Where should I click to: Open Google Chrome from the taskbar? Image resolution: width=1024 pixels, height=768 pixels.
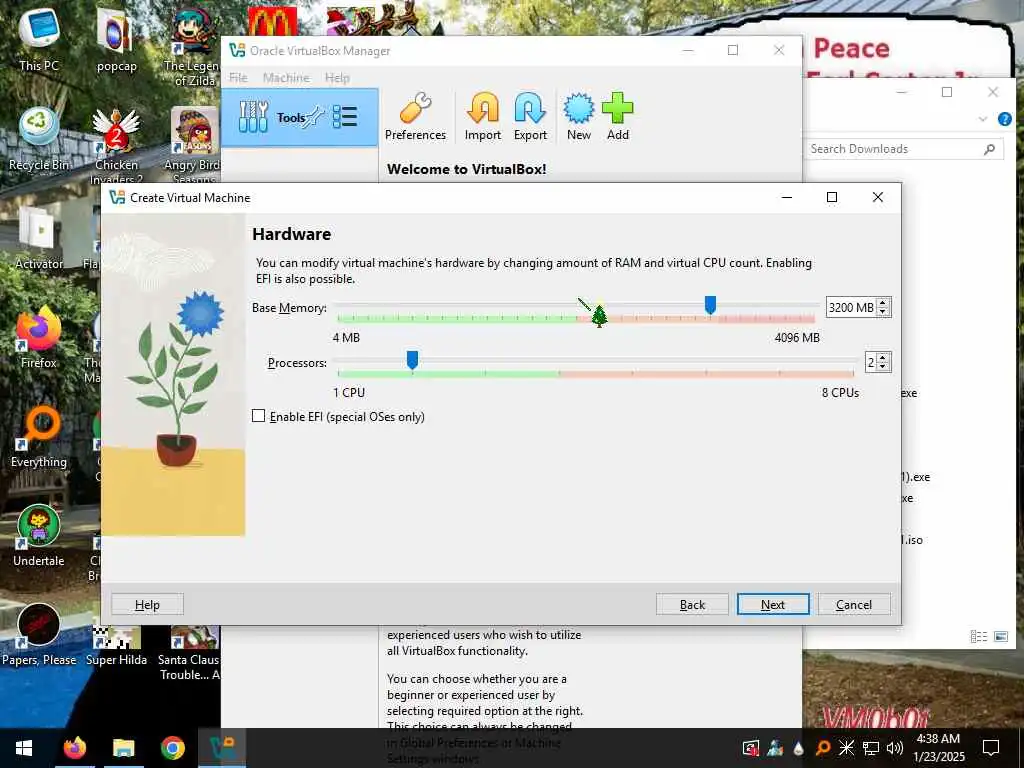coord(172,748)
